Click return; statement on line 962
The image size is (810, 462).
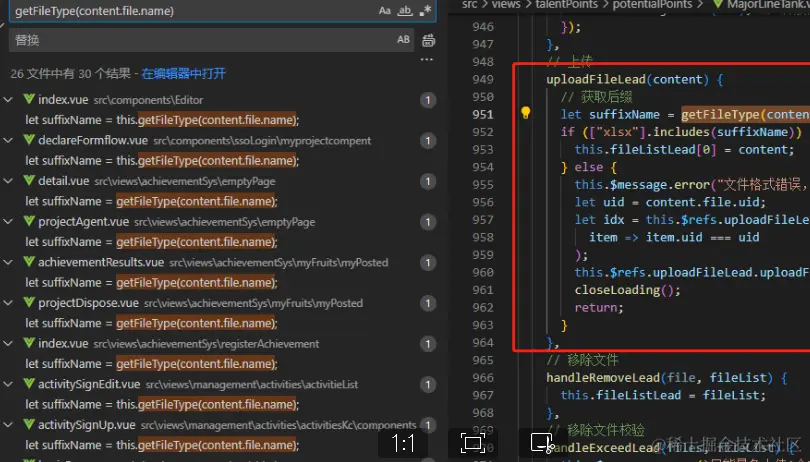[599, 307]
